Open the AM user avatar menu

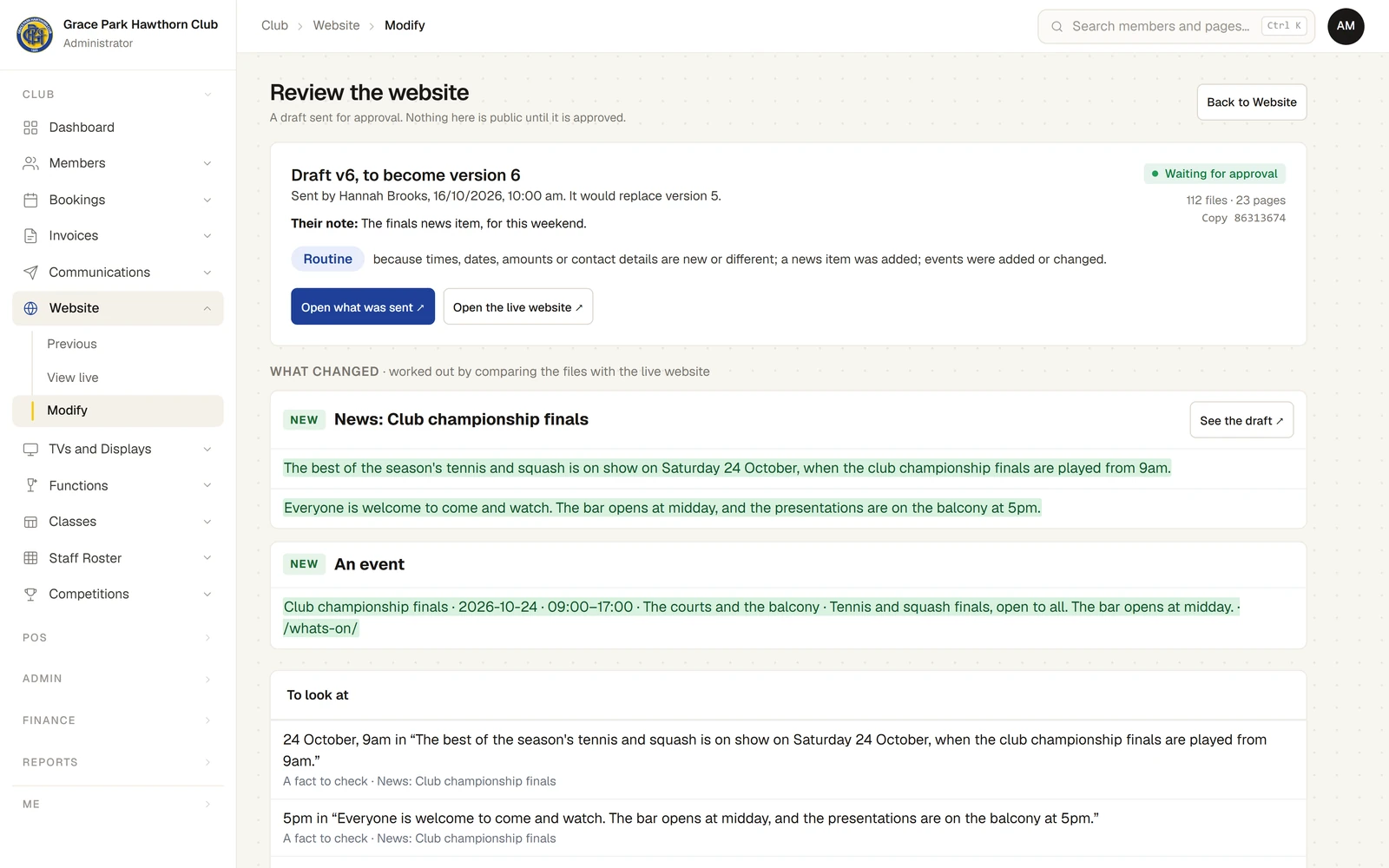[1346, 26]
